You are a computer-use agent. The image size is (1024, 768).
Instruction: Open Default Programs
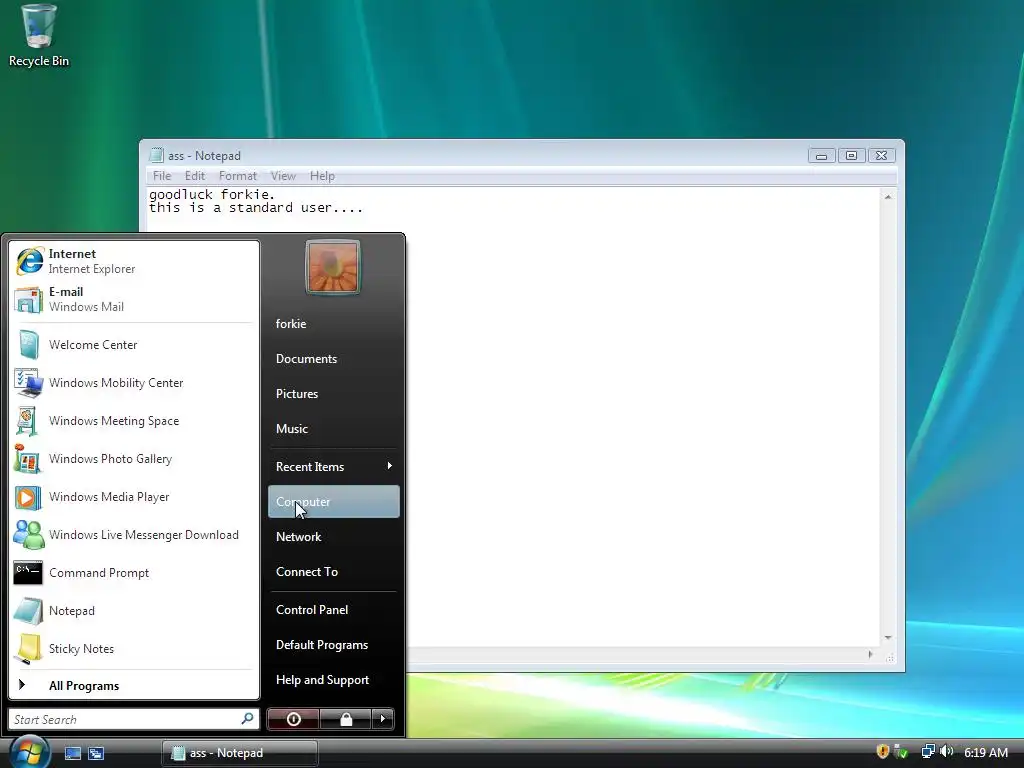coord(333,645)
